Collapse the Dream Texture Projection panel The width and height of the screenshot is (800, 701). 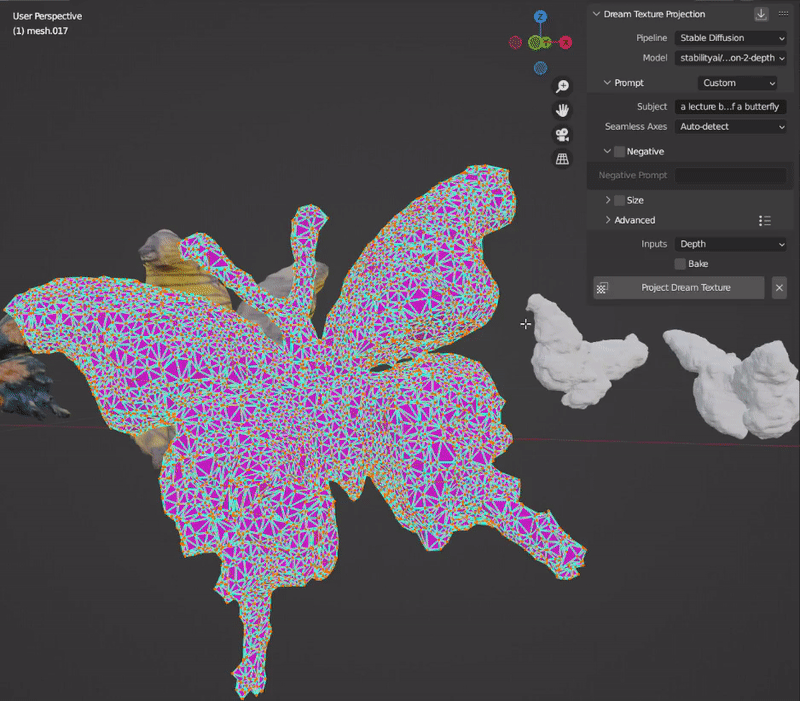pos(597,14)
